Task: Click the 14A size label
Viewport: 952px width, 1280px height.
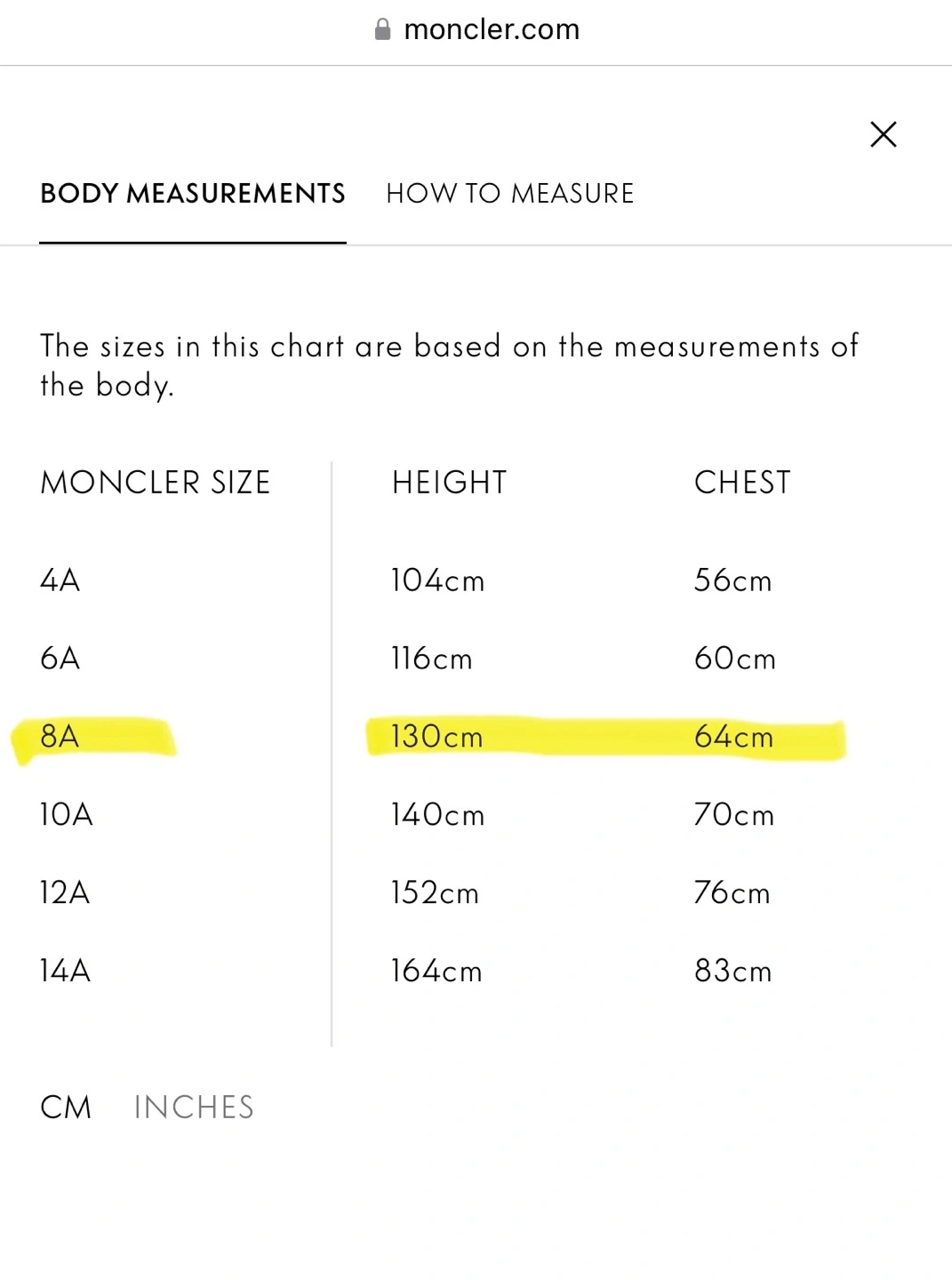Action: click(x=65, y=971)
